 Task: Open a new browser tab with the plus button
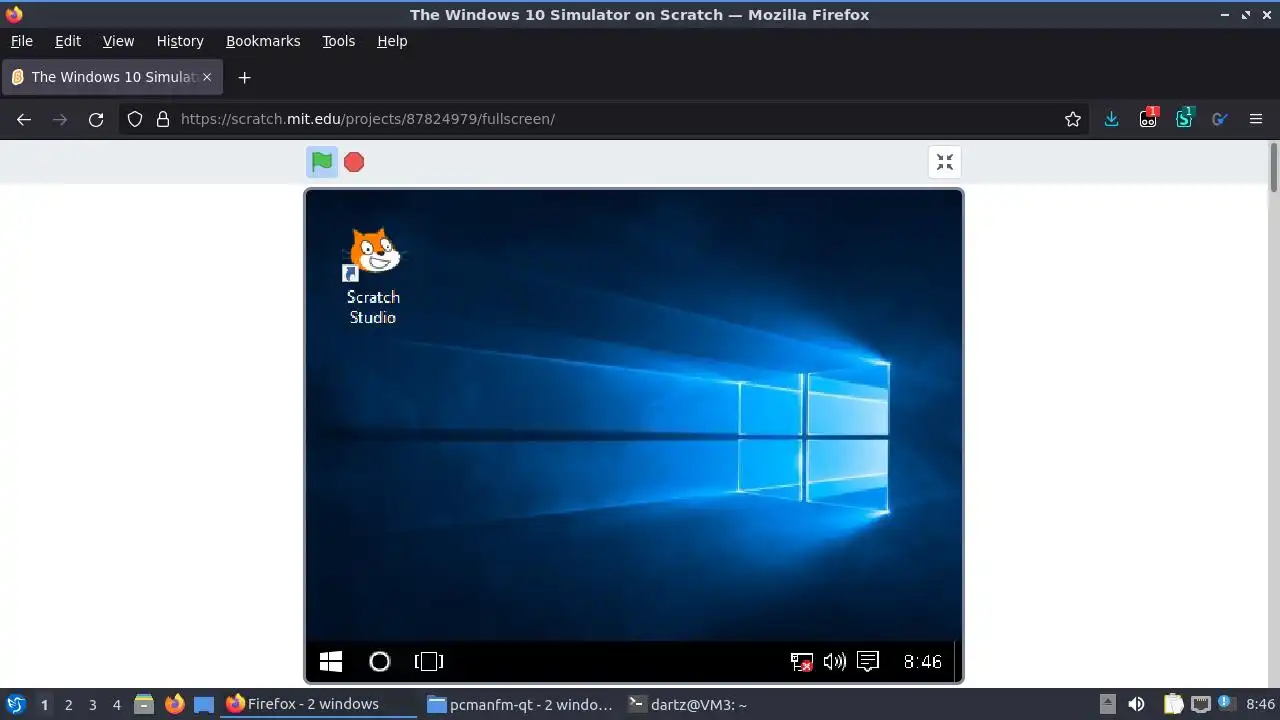(x=244, y=77)
